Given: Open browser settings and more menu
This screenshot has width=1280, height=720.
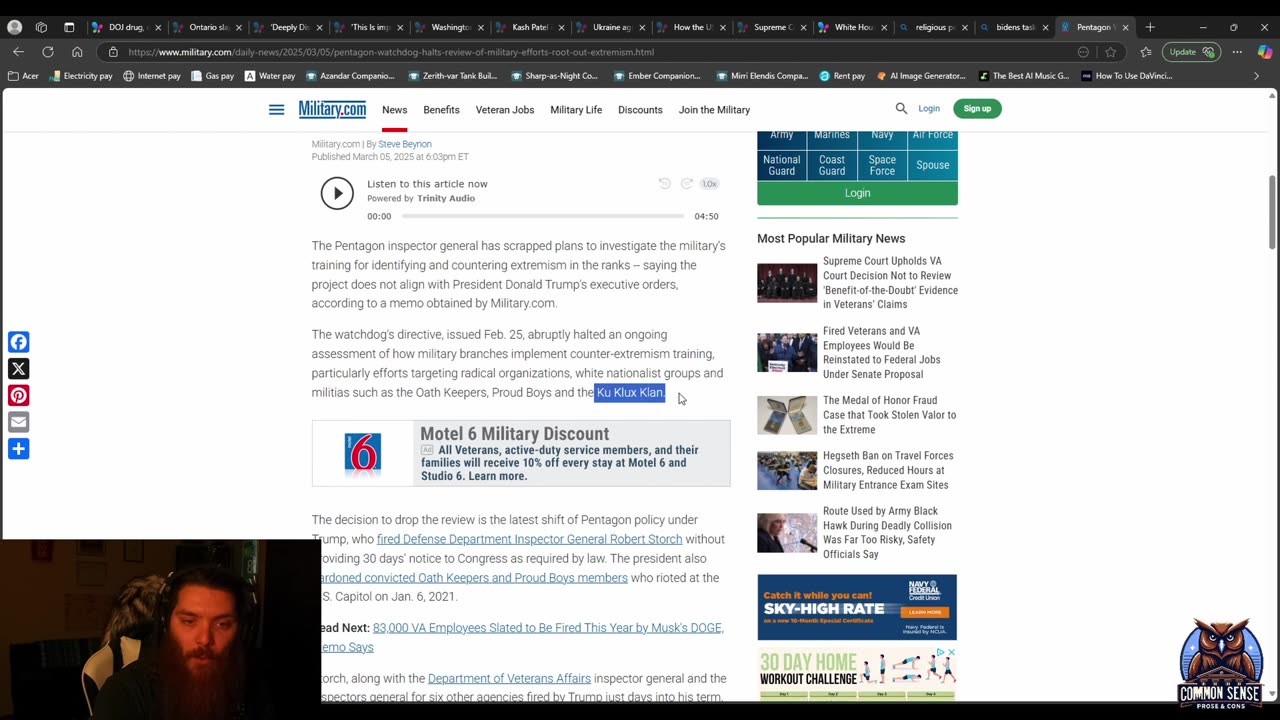Looking at the screenshot, I should [x=1237, y=52].
